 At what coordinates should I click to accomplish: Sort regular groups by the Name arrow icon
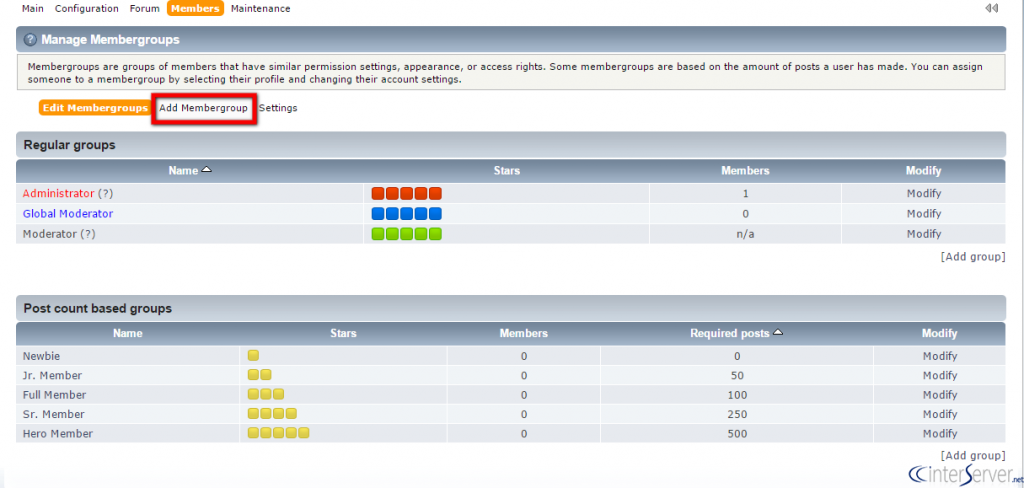[x=206, y=170]
